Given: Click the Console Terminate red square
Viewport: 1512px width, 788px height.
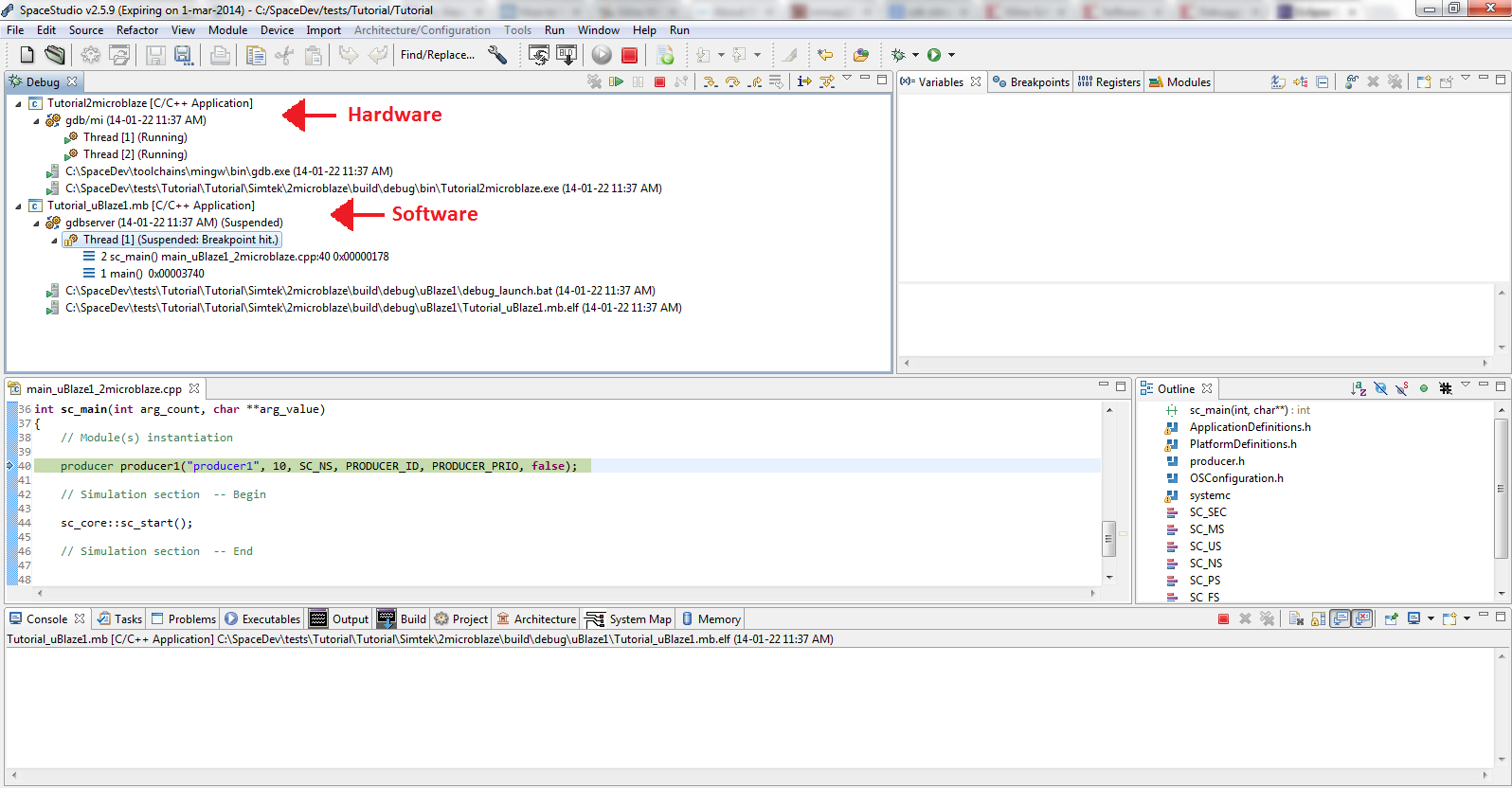Looking at the screenshot, I should coord(1223,618).
